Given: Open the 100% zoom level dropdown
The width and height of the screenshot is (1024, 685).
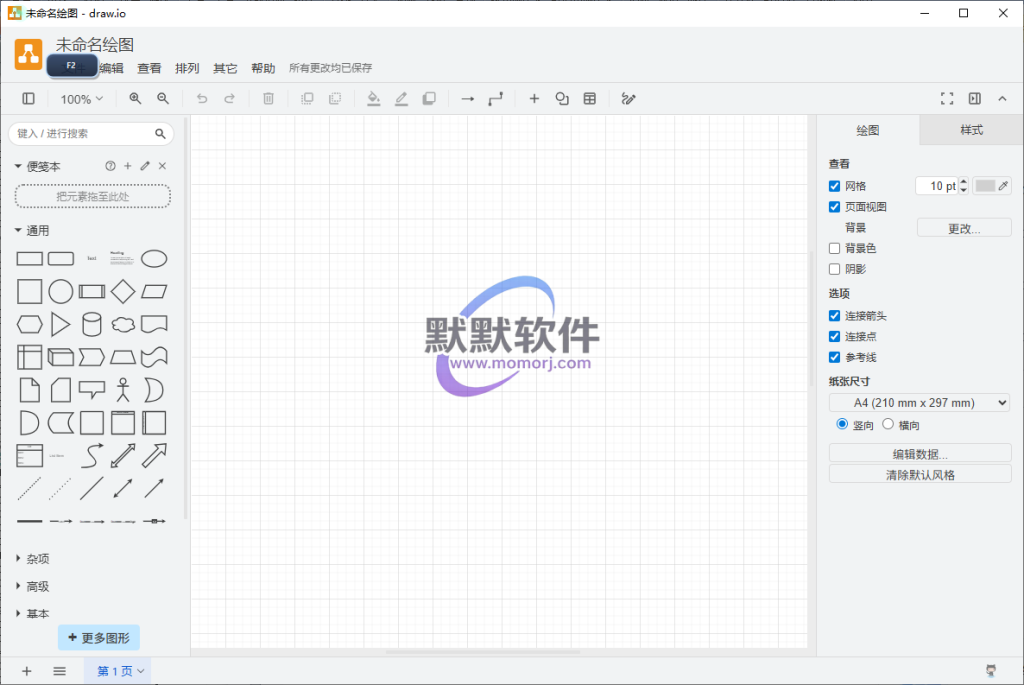Looking at the screenshot, I should point(81,99).
